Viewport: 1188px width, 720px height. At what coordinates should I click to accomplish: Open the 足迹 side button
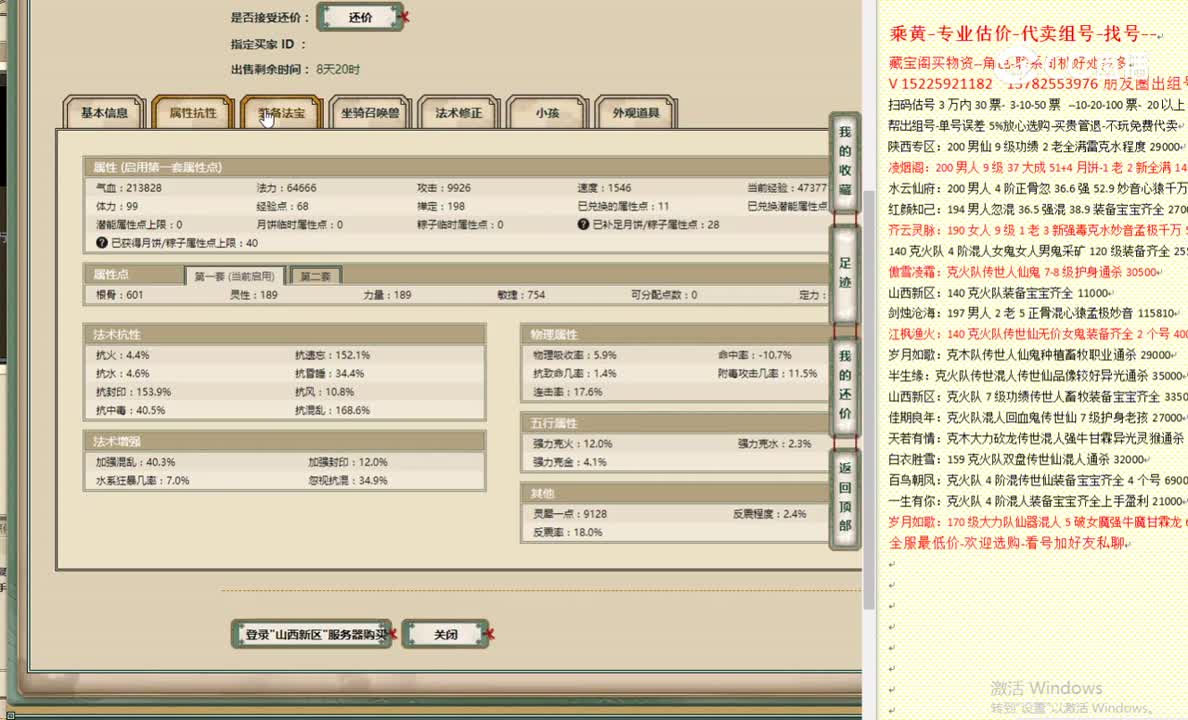[845, 273]
